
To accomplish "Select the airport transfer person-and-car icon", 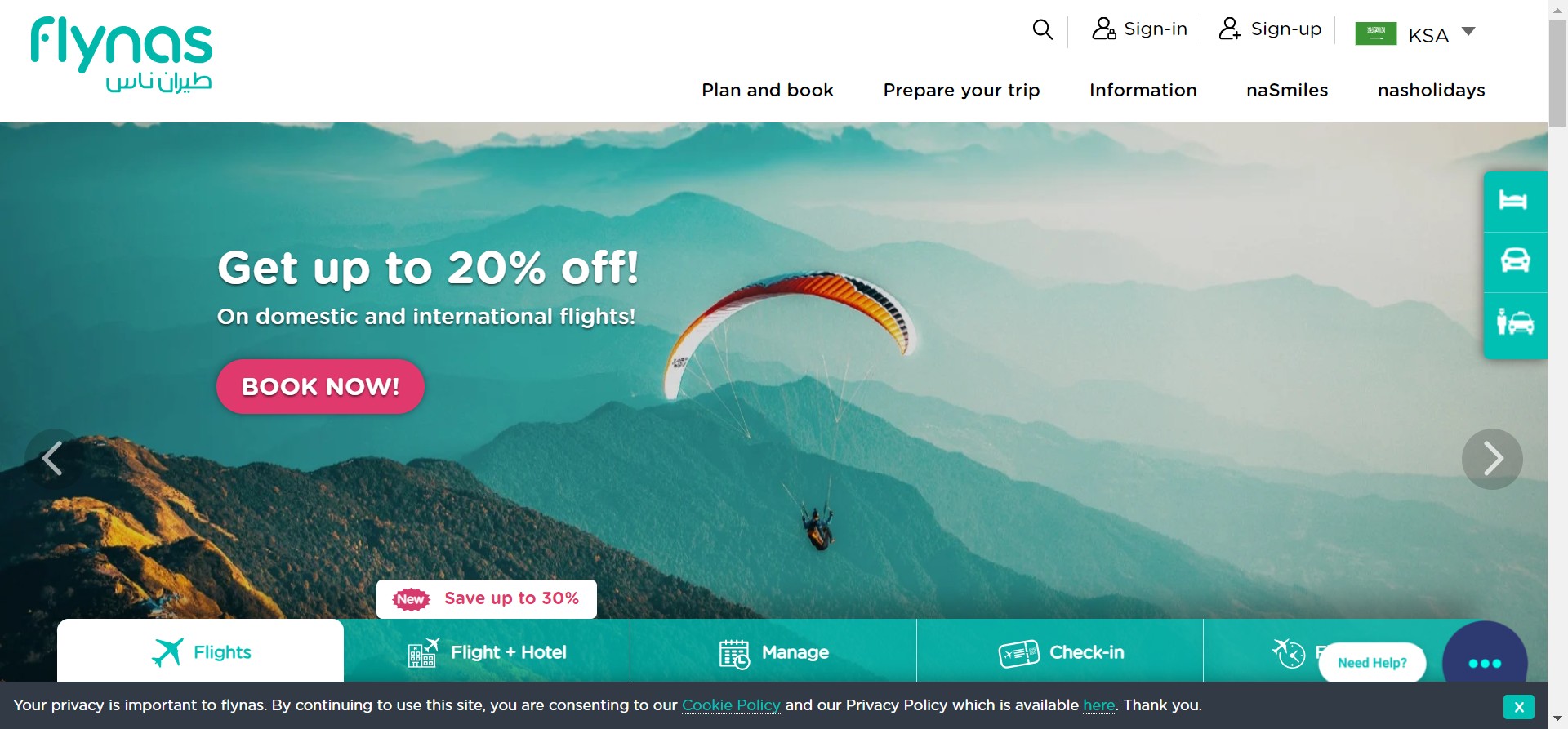I will [x=1515, y=322].
